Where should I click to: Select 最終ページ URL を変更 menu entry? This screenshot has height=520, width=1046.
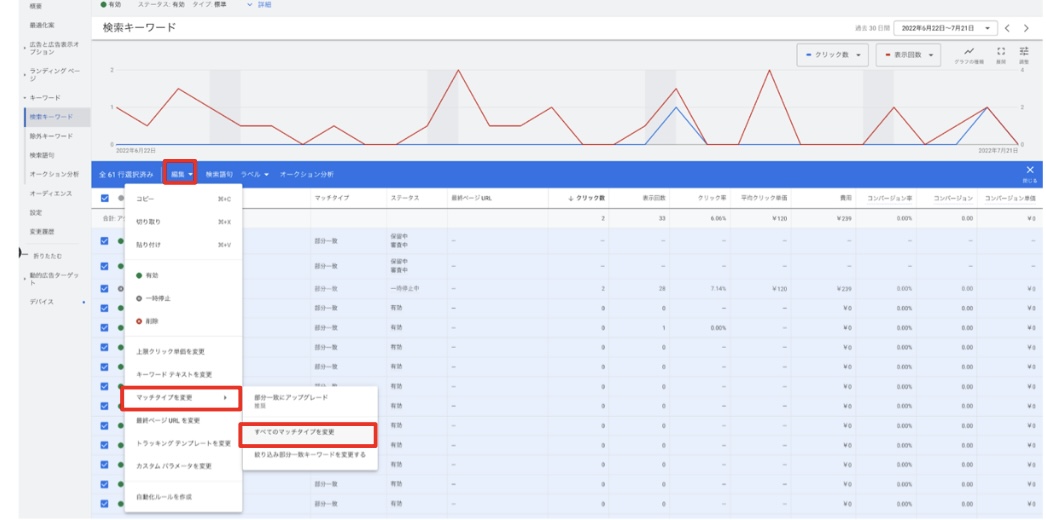click(x=183, y=420)
